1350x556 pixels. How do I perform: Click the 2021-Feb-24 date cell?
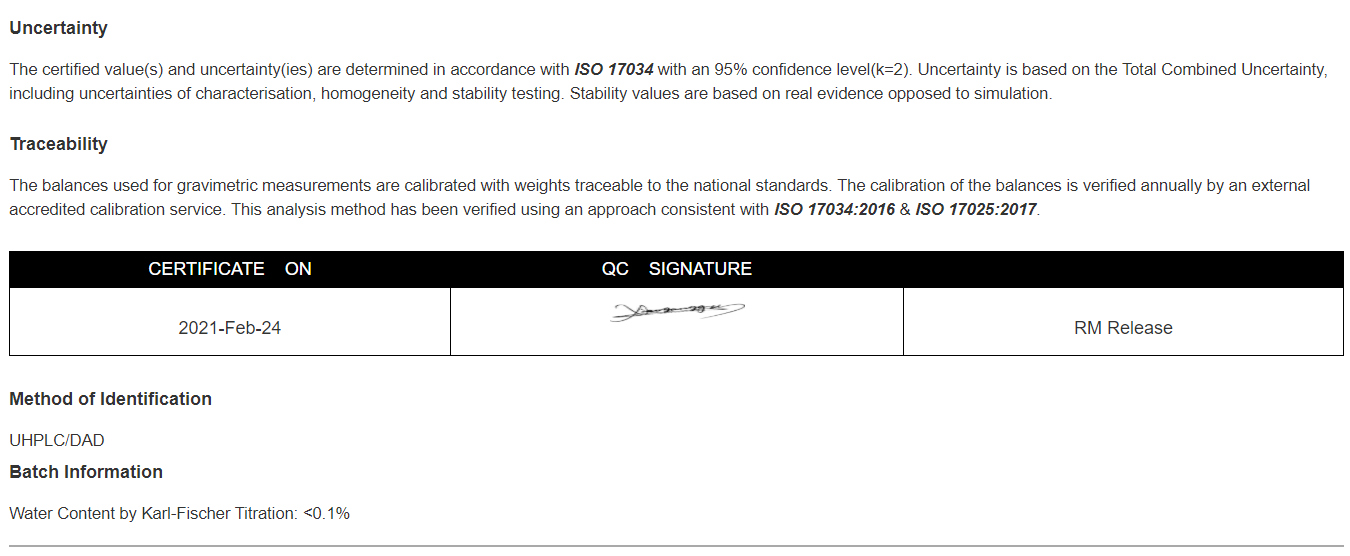click(x=230, y=328)
